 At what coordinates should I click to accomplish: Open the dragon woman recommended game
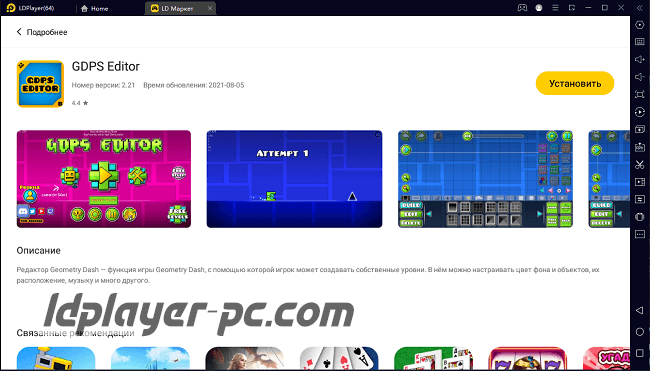pyautogui.click(x=245, y=358)
